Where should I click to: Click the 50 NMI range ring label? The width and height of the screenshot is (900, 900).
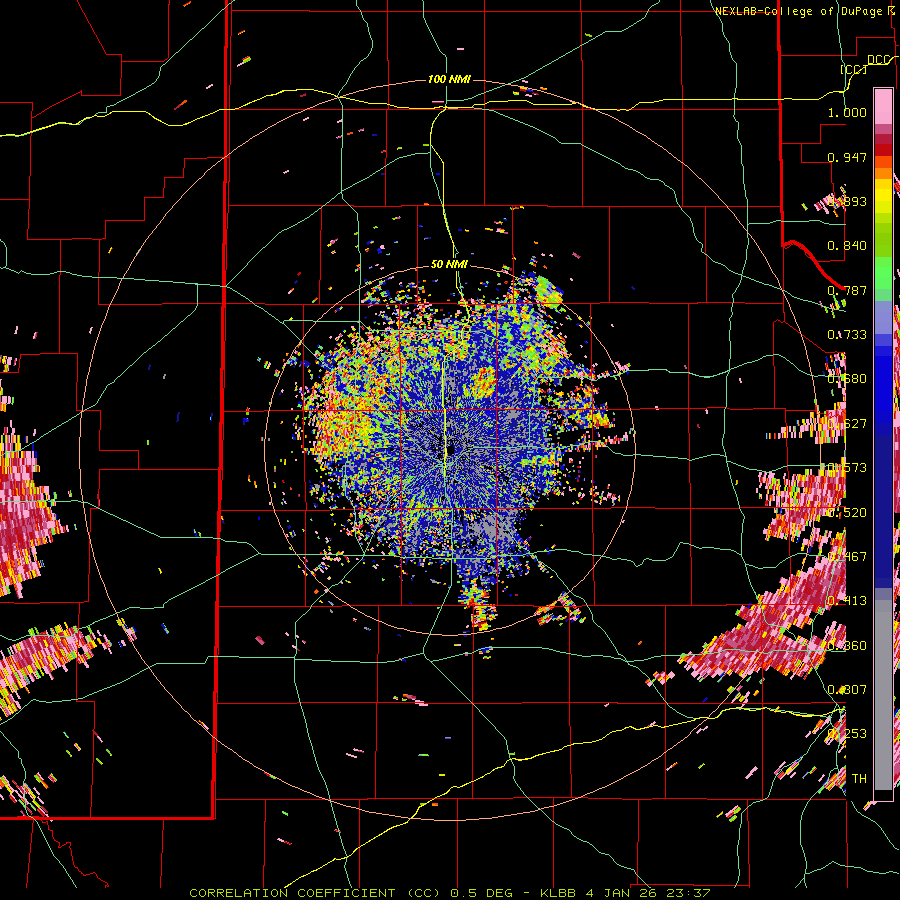(449, 264)
